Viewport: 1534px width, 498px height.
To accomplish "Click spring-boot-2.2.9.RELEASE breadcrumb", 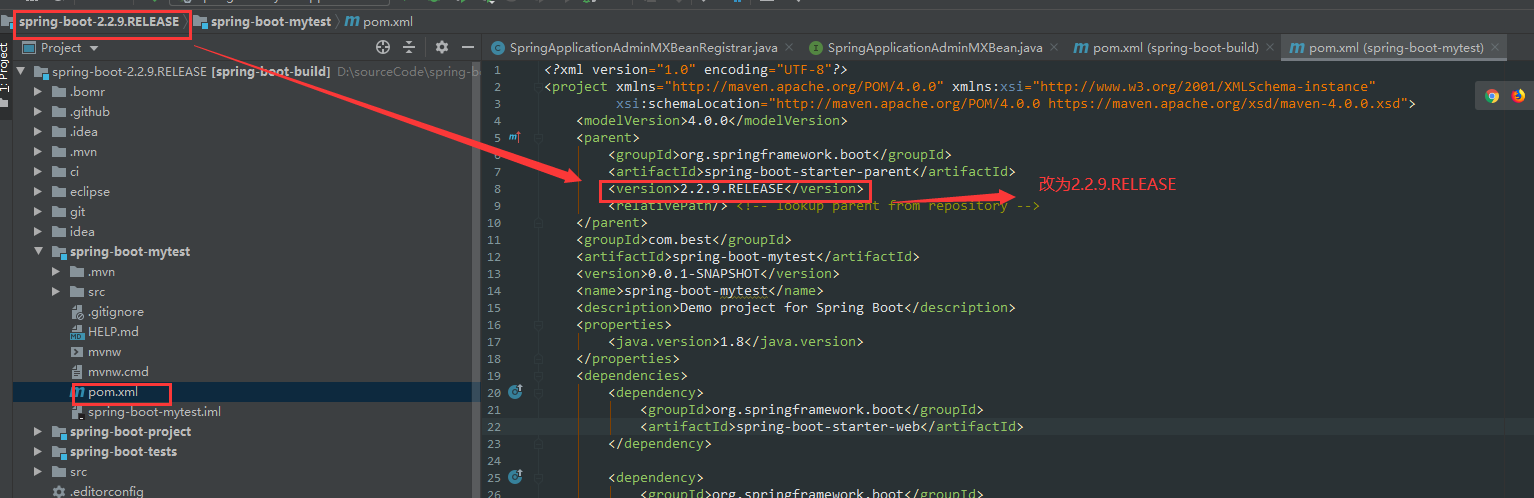I will (x=99, y=21).
